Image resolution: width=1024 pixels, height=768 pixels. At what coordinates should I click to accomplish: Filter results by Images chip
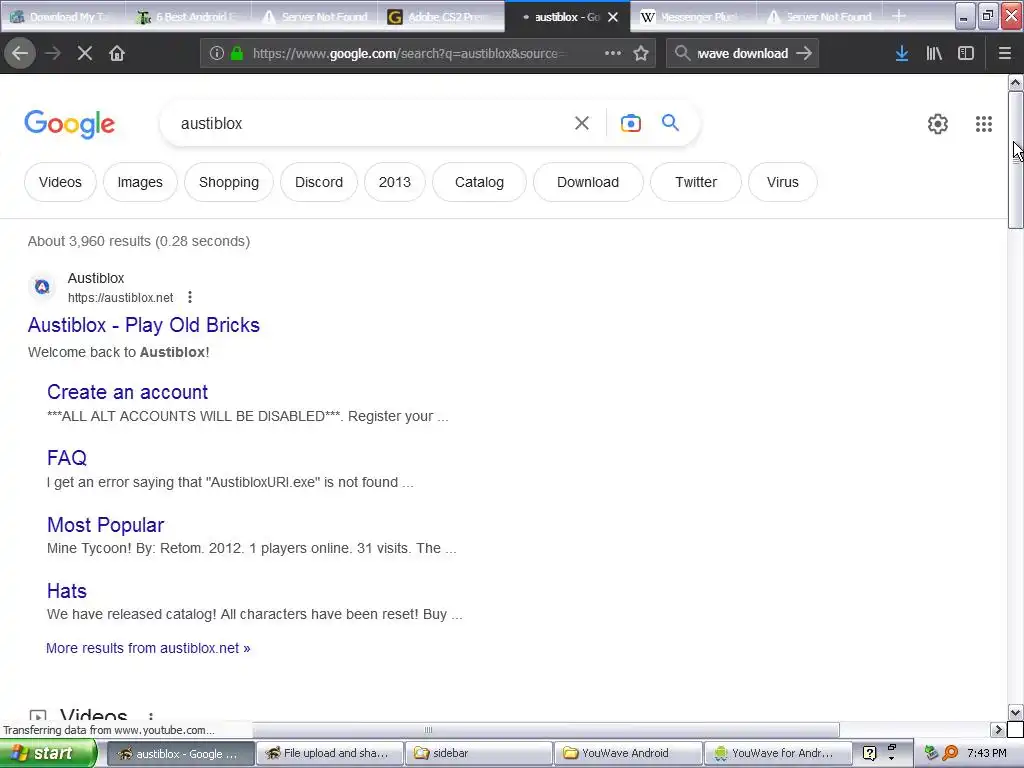coord(140,182)
